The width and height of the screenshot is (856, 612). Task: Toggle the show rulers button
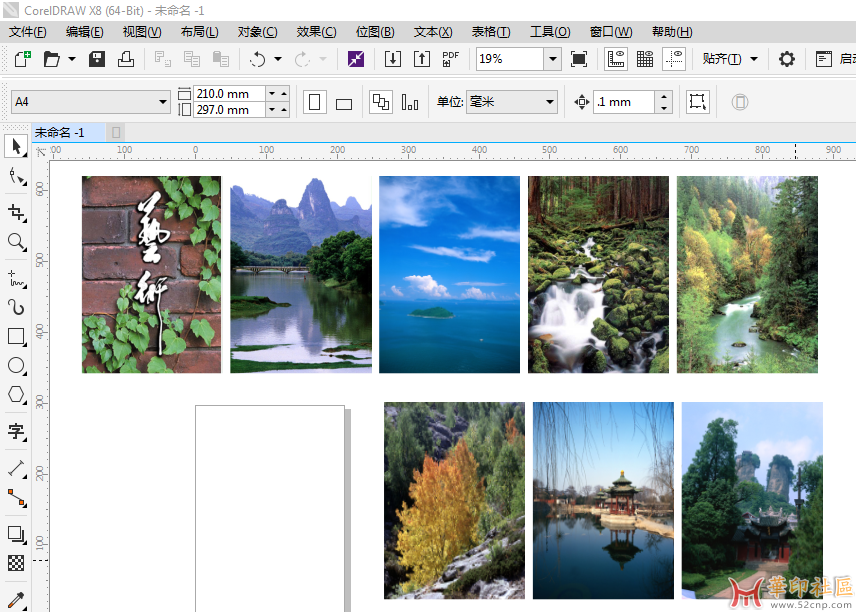click(x=616, y=58)
